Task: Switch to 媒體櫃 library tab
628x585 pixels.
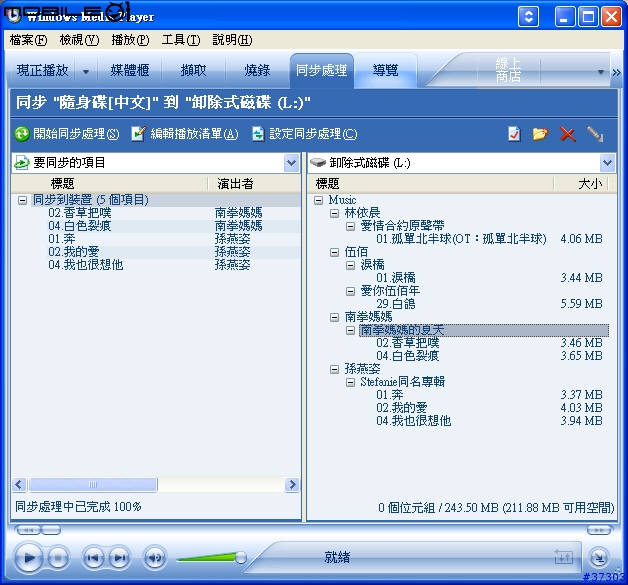Action: pyautogui.click(x=129, y=71)
